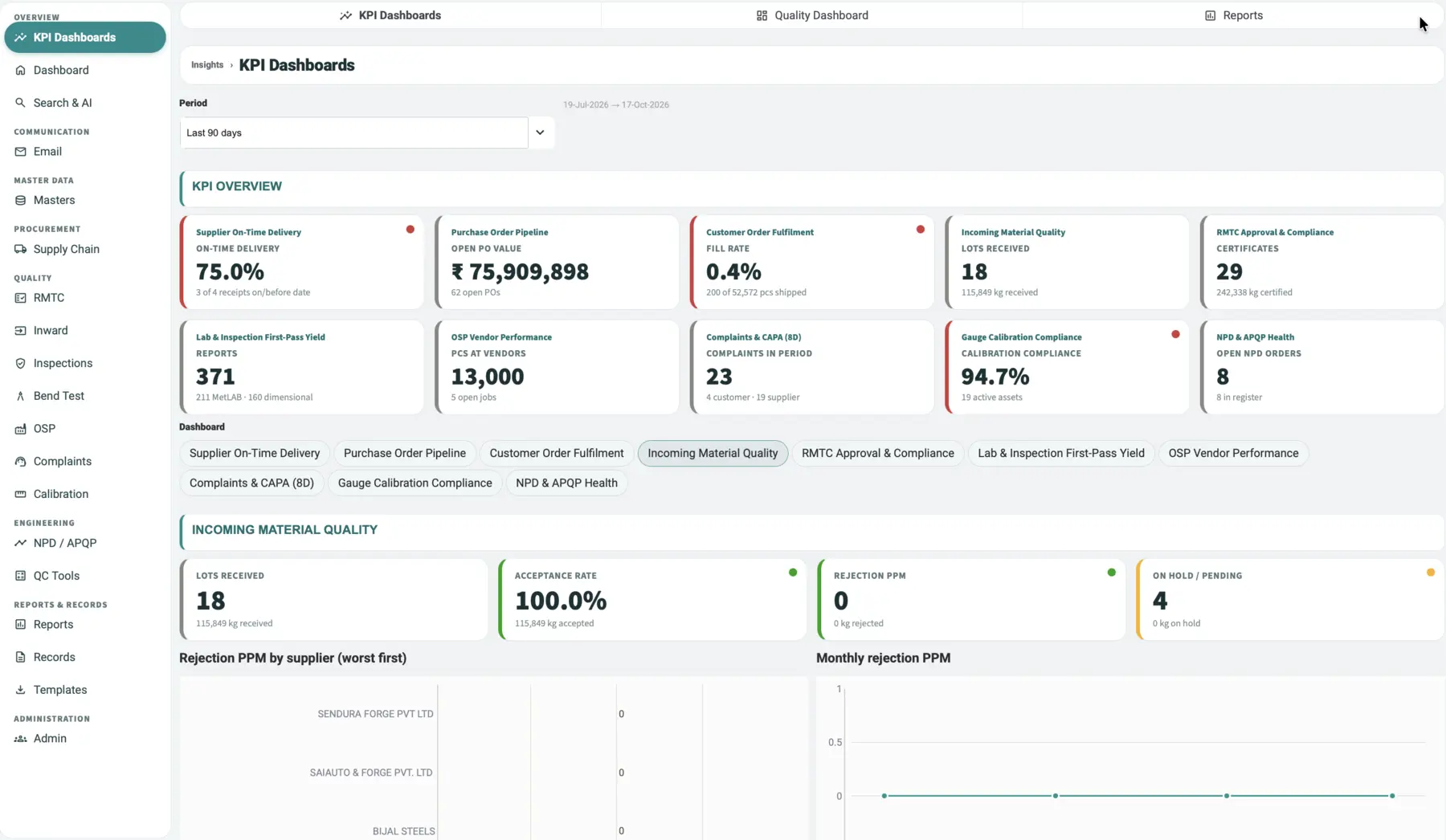Click the On Hold / Pending card
1446x840 pixels.
point(1290,600)
